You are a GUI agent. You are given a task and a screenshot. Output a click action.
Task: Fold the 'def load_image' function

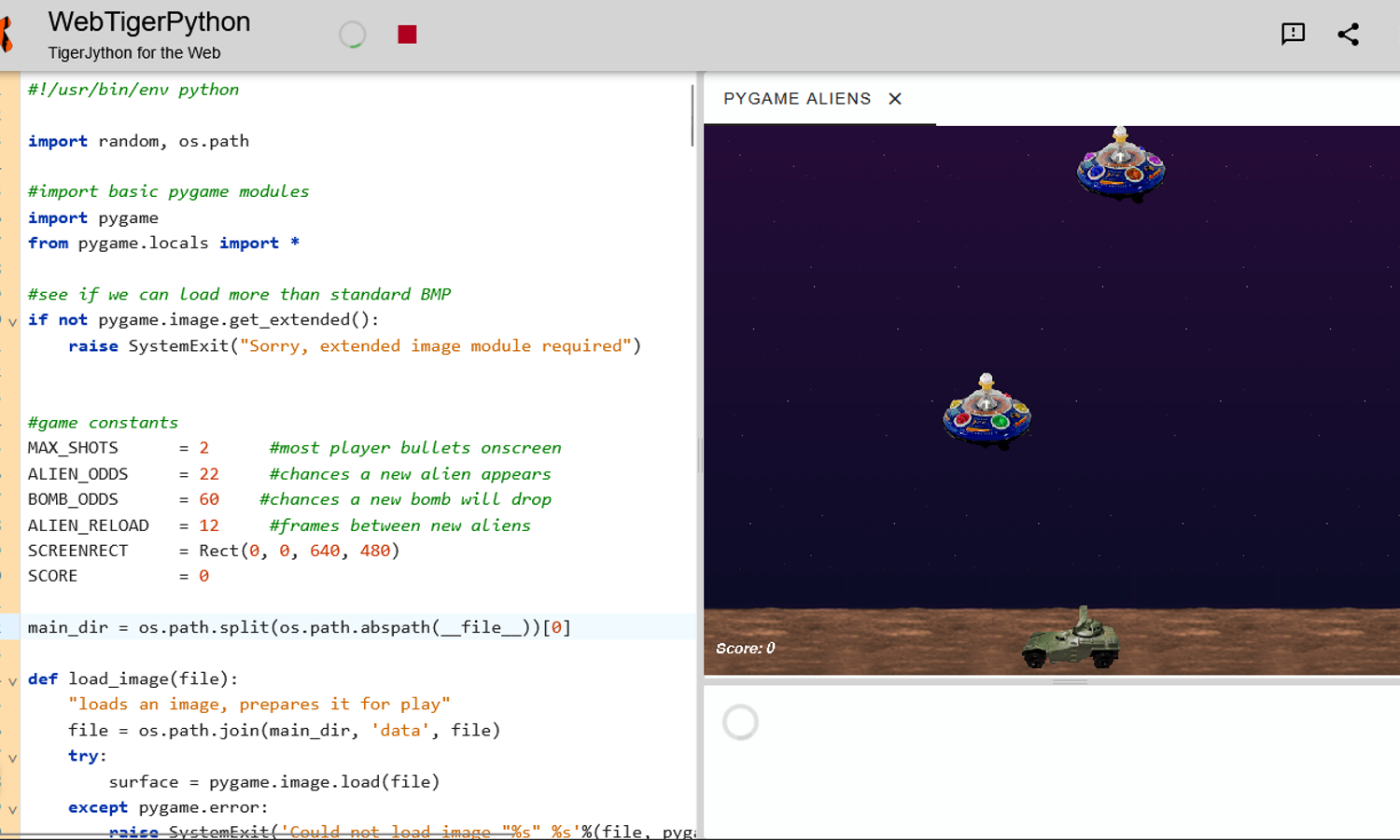click(12, 680)
